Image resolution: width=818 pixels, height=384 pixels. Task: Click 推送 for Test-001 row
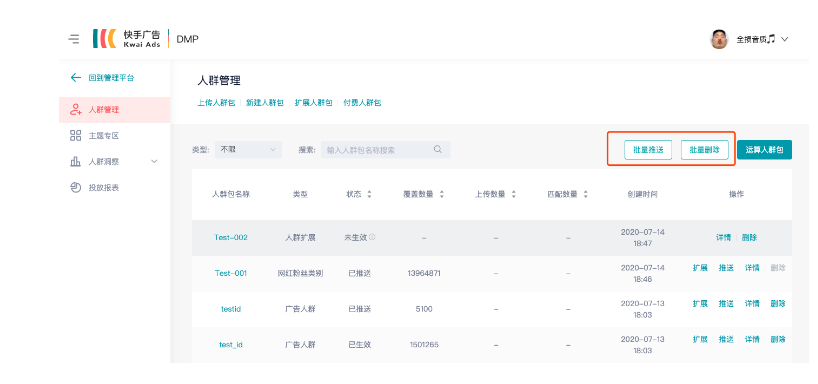click(x=726, y=268)
